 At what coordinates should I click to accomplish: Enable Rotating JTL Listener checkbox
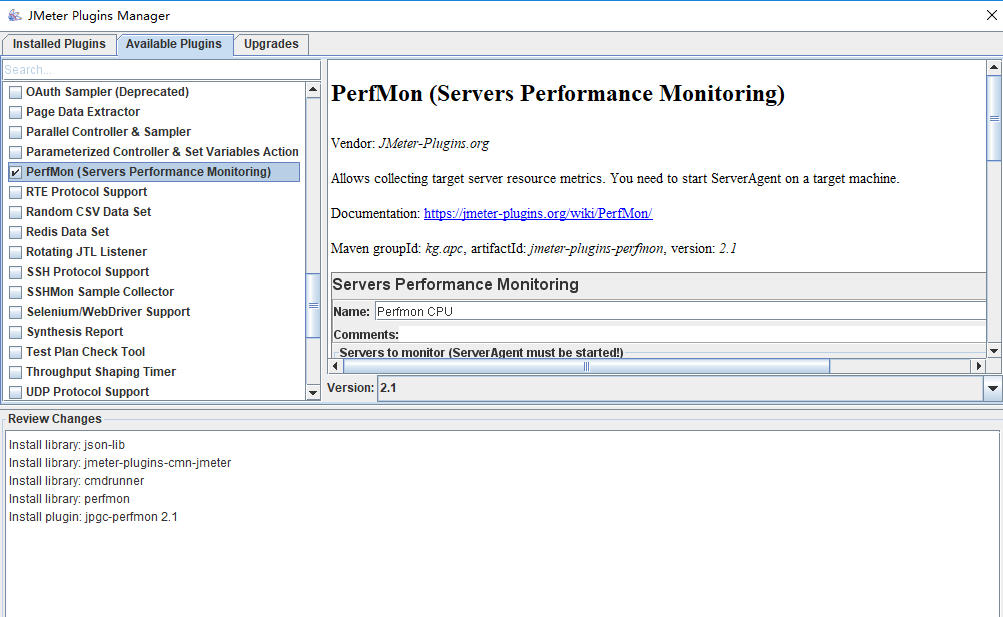[x=15, y=252]
